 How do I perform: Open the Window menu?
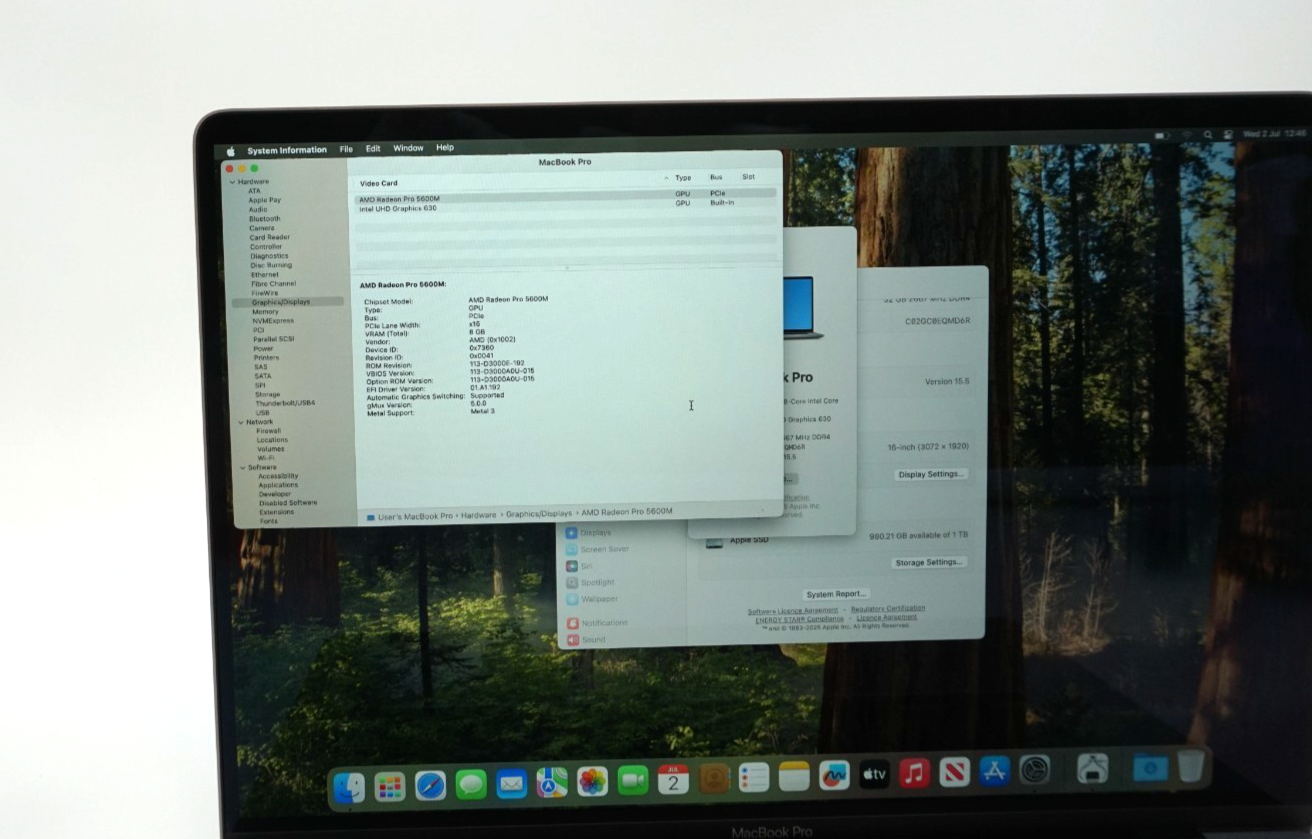point(408,148)
